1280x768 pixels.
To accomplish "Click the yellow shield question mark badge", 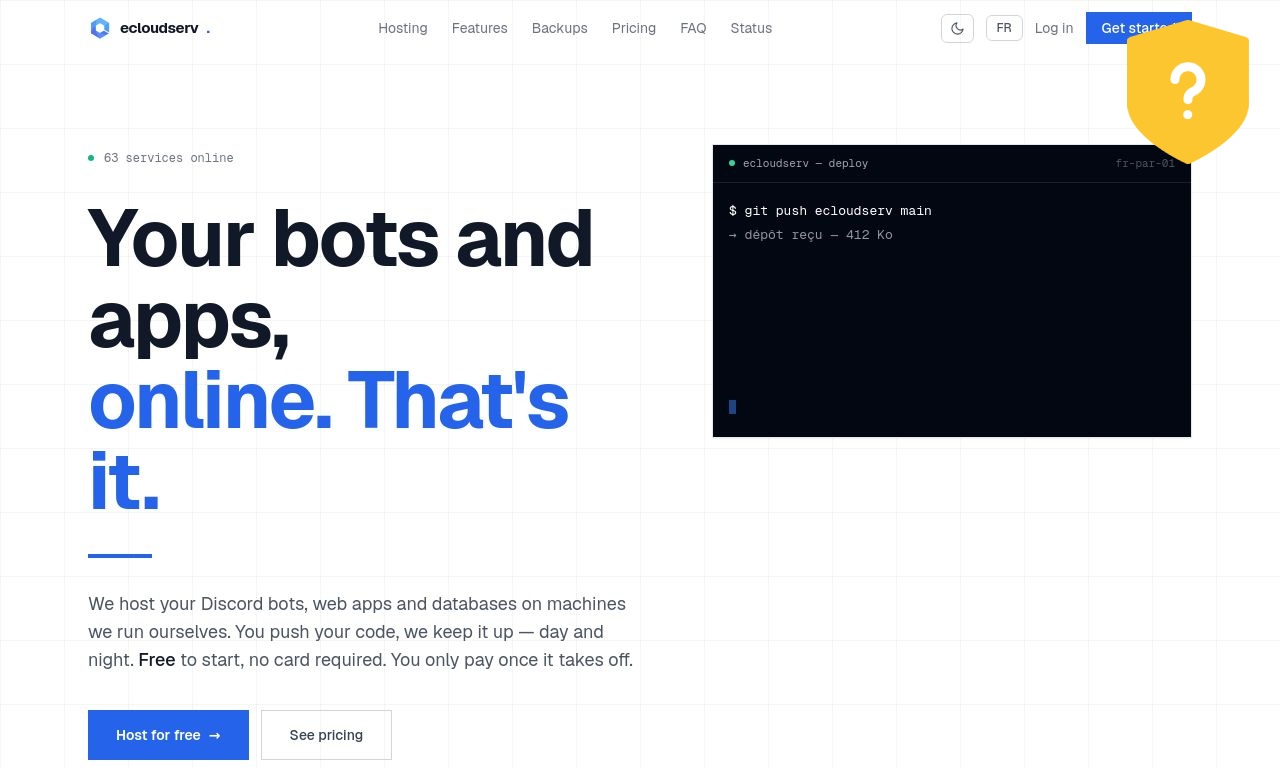I will (1188, 91).
